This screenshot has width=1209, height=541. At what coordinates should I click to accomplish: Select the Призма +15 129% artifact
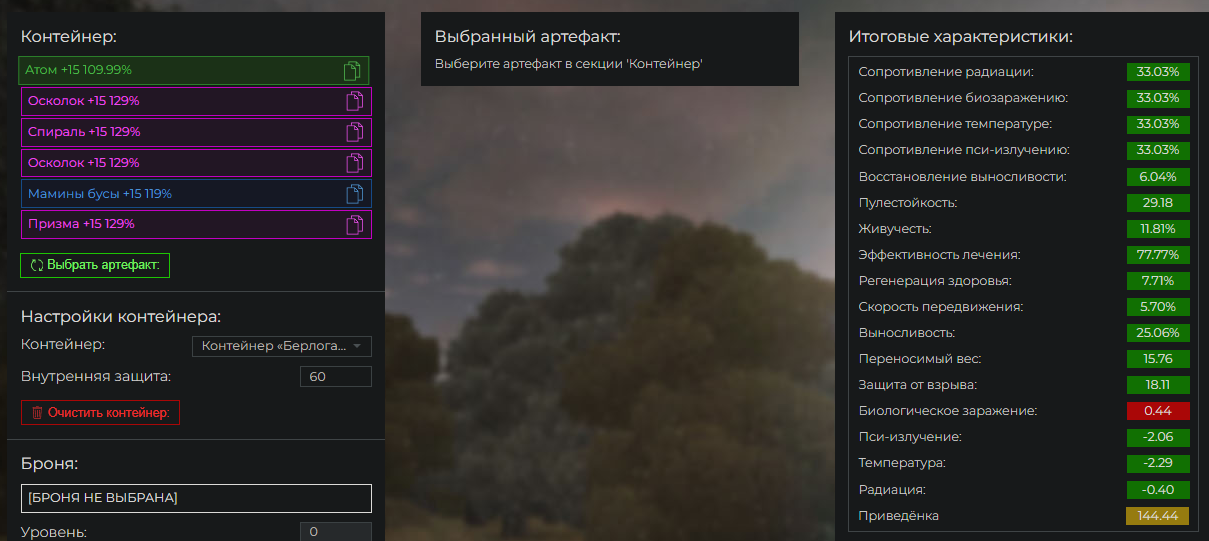click(x=196, y=225)
